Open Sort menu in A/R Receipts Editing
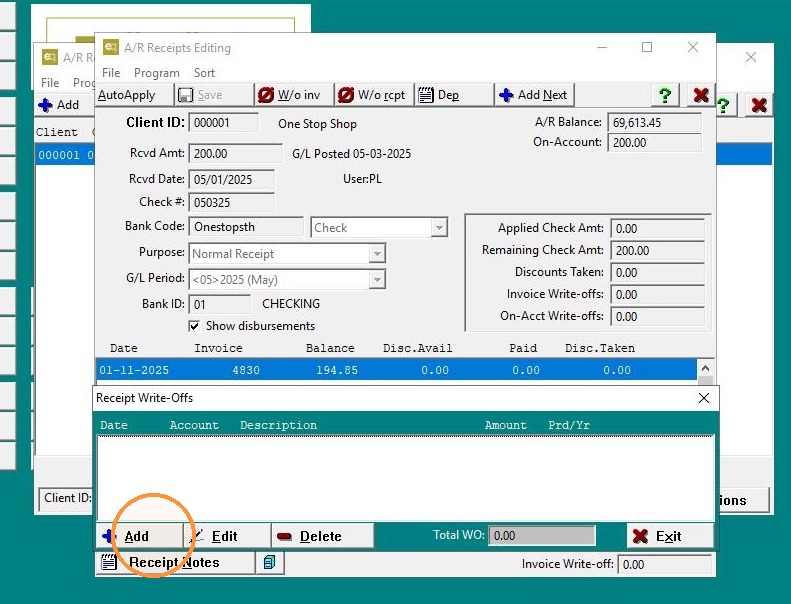The width and height of the screenshot is (791, 604). point(204,73)
